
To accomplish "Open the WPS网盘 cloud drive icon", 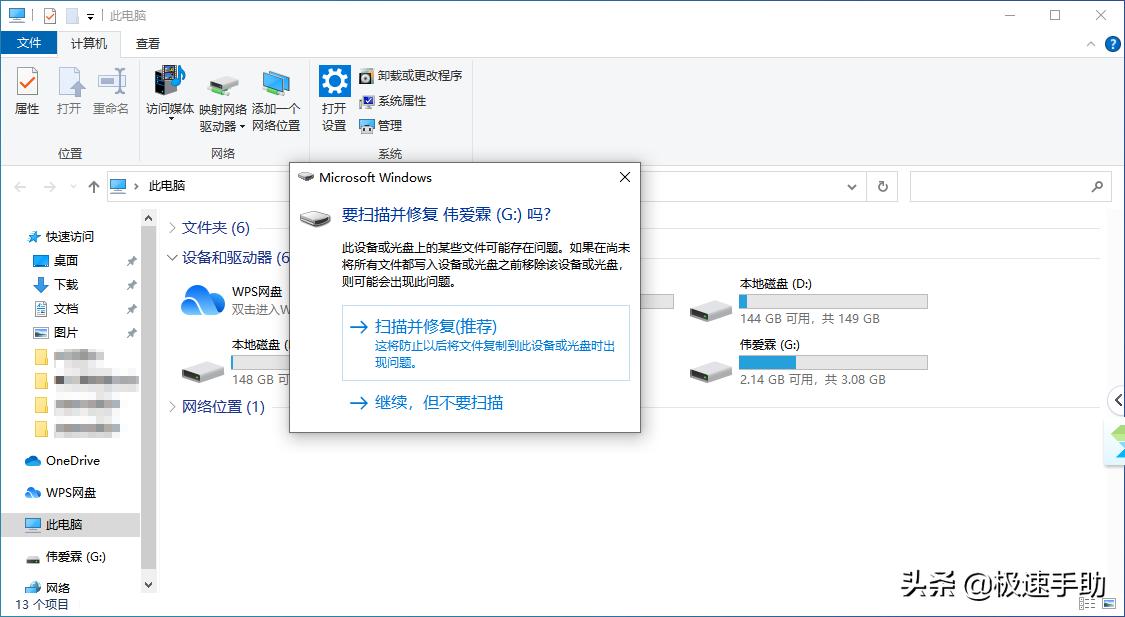I will [204, 299].
